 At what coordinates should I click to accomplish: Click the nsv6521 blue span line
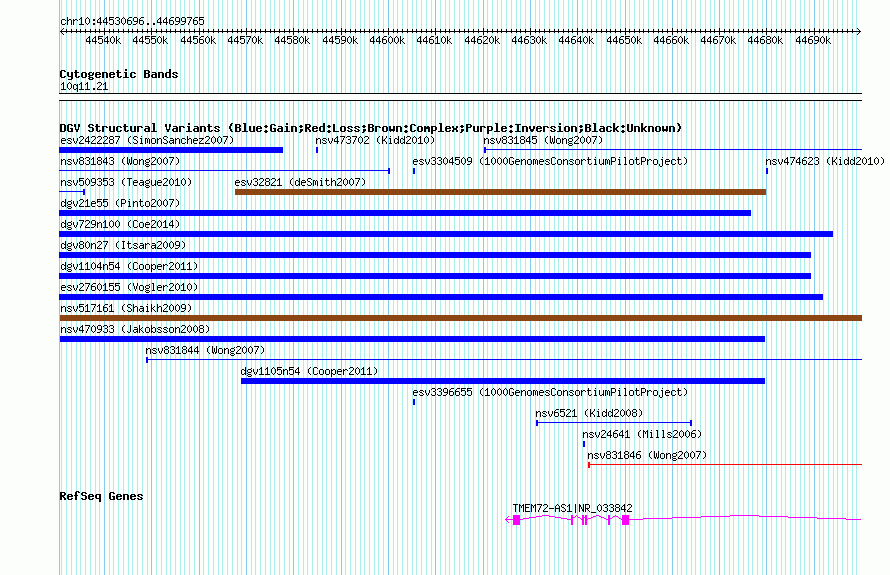(x=614, y=423)
